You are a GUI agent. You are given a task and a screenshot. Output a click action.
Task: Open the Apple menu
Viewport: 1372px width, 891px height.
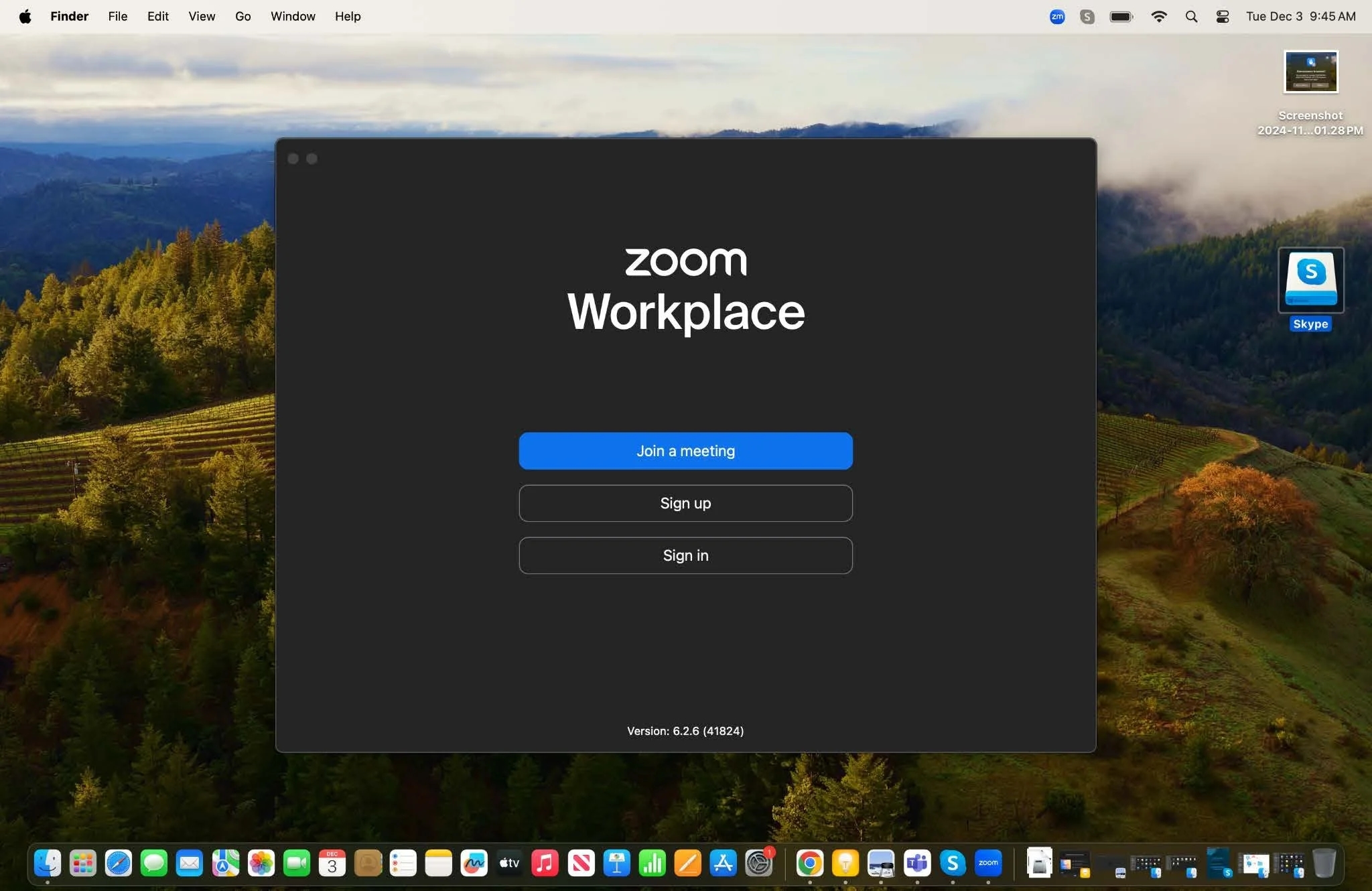25,16
